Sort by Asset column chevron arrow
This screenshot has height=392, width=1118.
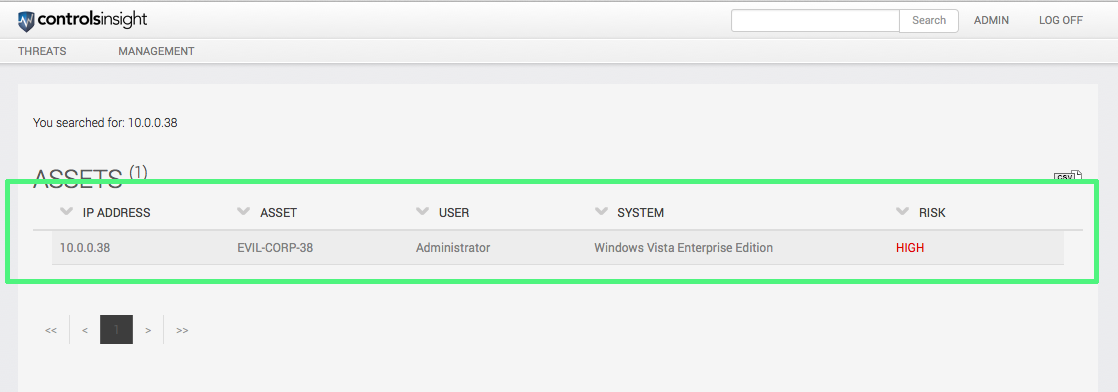pos(244,211)
